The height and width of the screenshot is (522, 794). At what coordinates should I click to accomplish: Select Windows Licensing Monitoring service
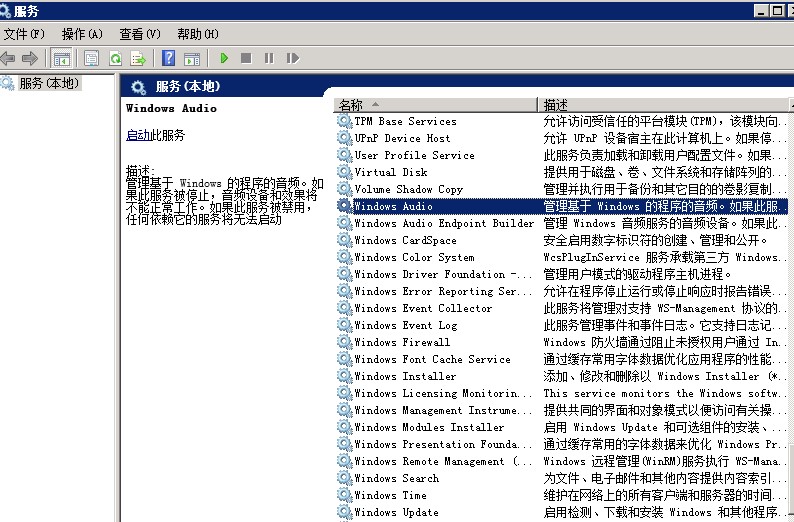click(561, 393)
